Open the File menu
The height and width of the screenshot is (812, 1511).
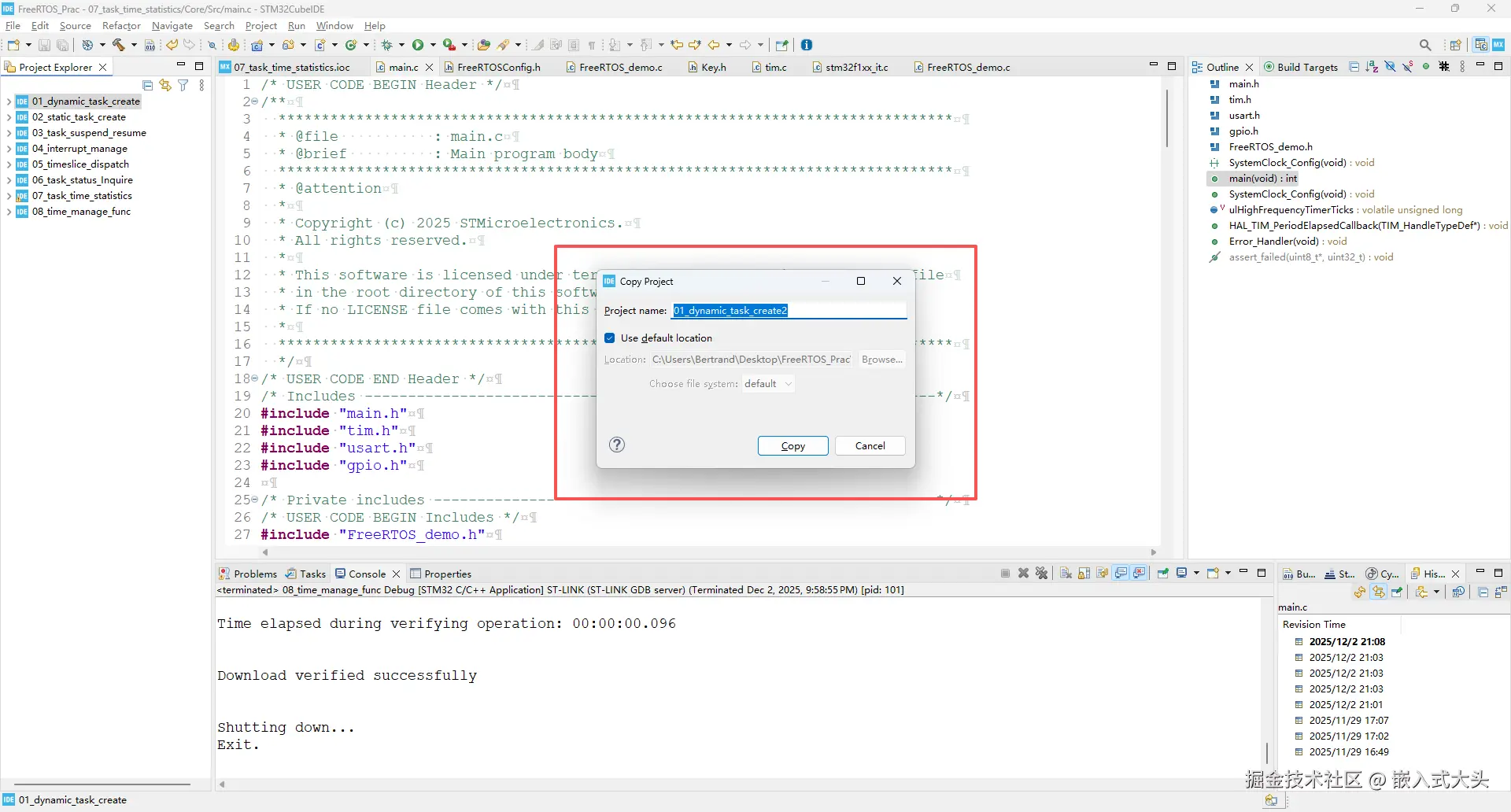(x=13, y=26)
